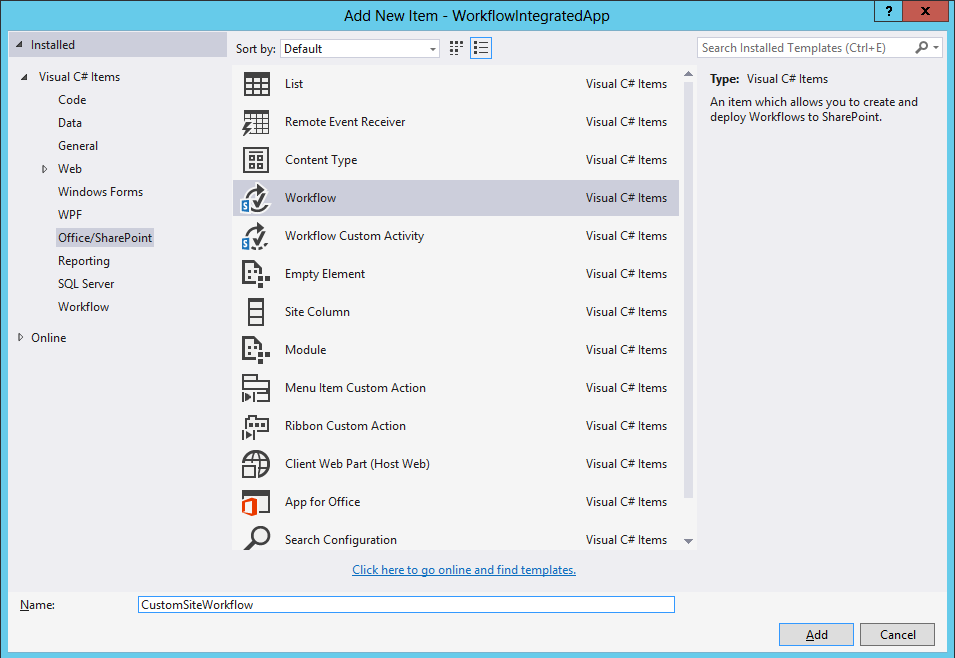Choose the Content Type icon
The image size is (955, 658).
pyautogui.click(x=256, y=160)
